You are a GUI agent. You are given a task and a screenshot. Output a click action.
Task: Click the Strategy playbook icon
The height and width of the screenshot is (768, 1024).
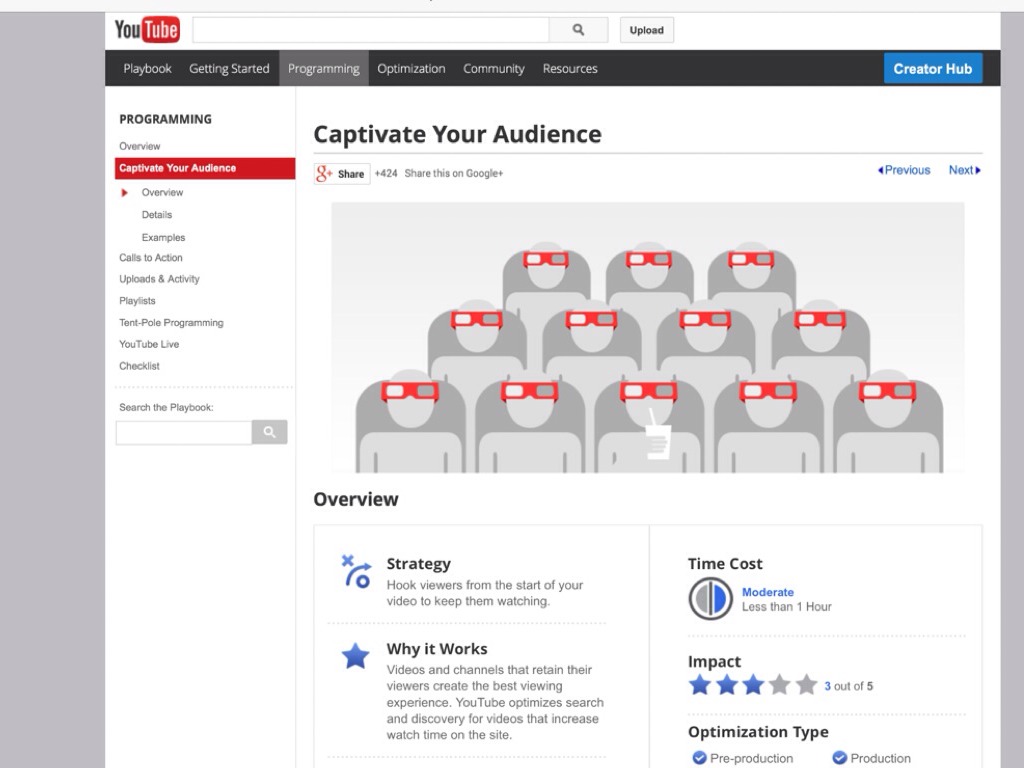(355, 571)
